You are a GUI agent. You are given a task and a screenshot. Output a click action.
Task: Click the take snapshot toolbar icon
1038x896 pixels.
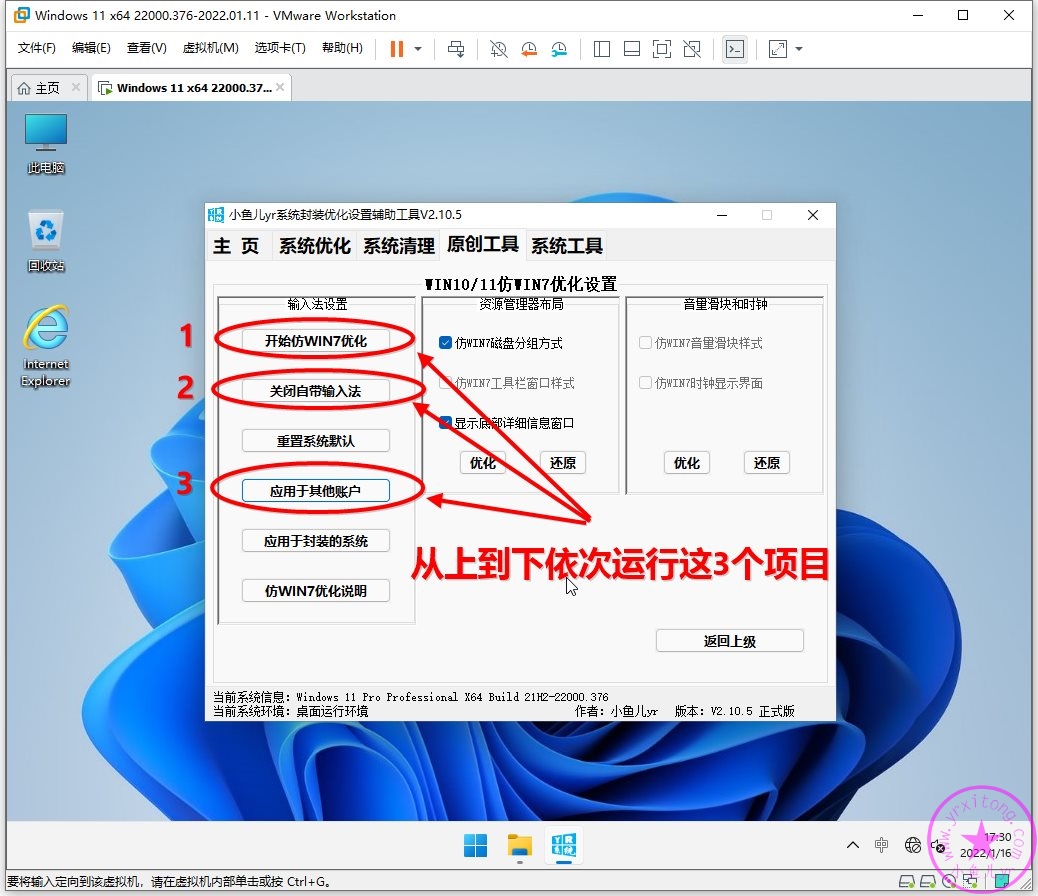tap(498, 49)
